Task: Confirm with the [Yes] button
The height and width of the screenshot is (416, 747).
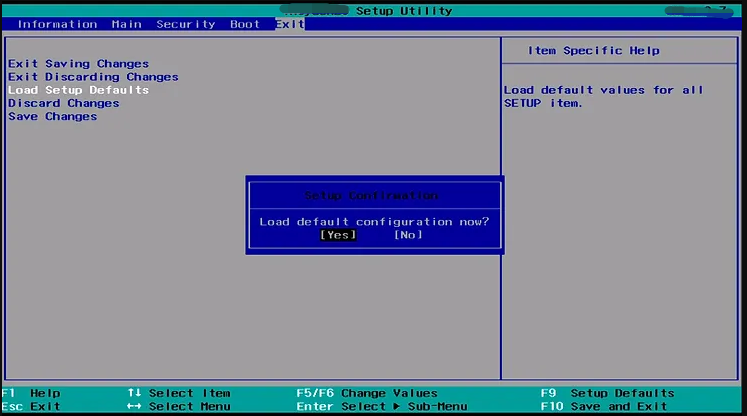Action: (x=338, y=235)
